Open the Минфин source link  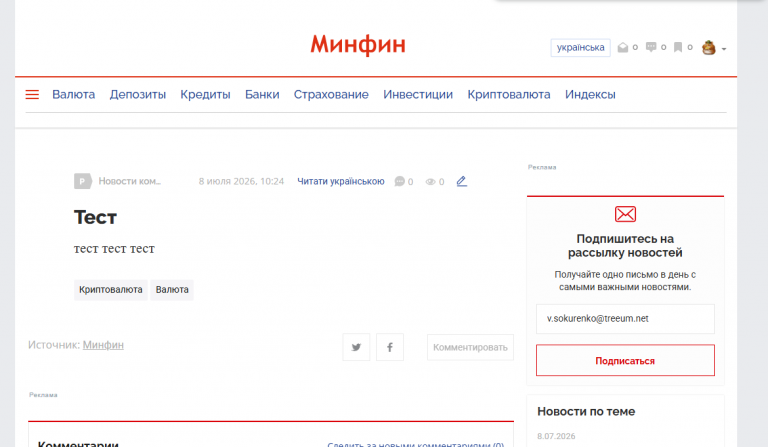coord(103,345)
